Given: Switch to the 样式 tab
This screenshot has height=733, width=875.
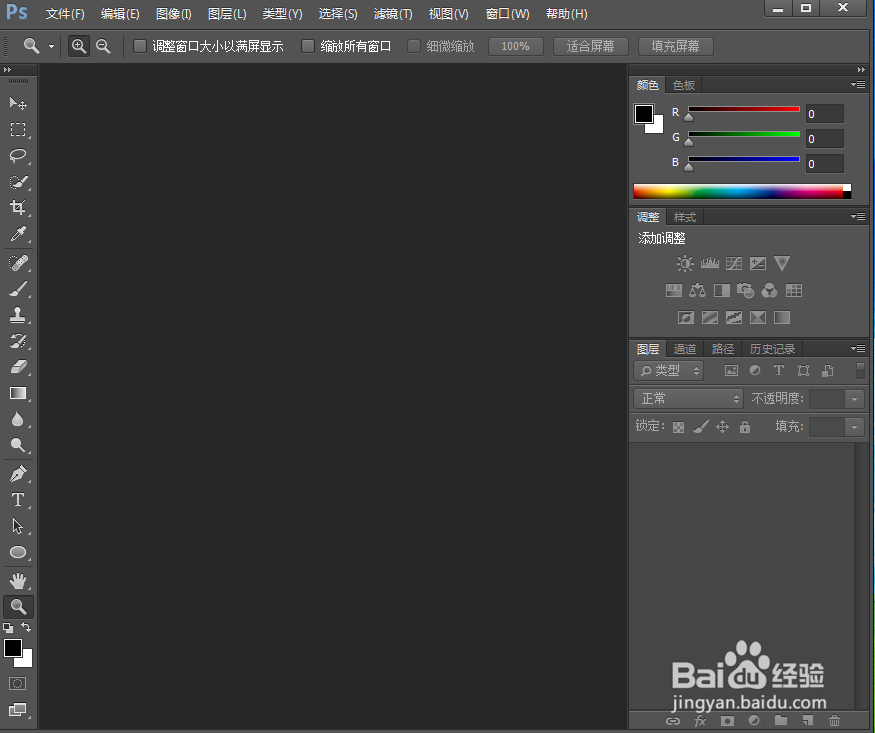Looking at the screenshot, I should [685, 217].
